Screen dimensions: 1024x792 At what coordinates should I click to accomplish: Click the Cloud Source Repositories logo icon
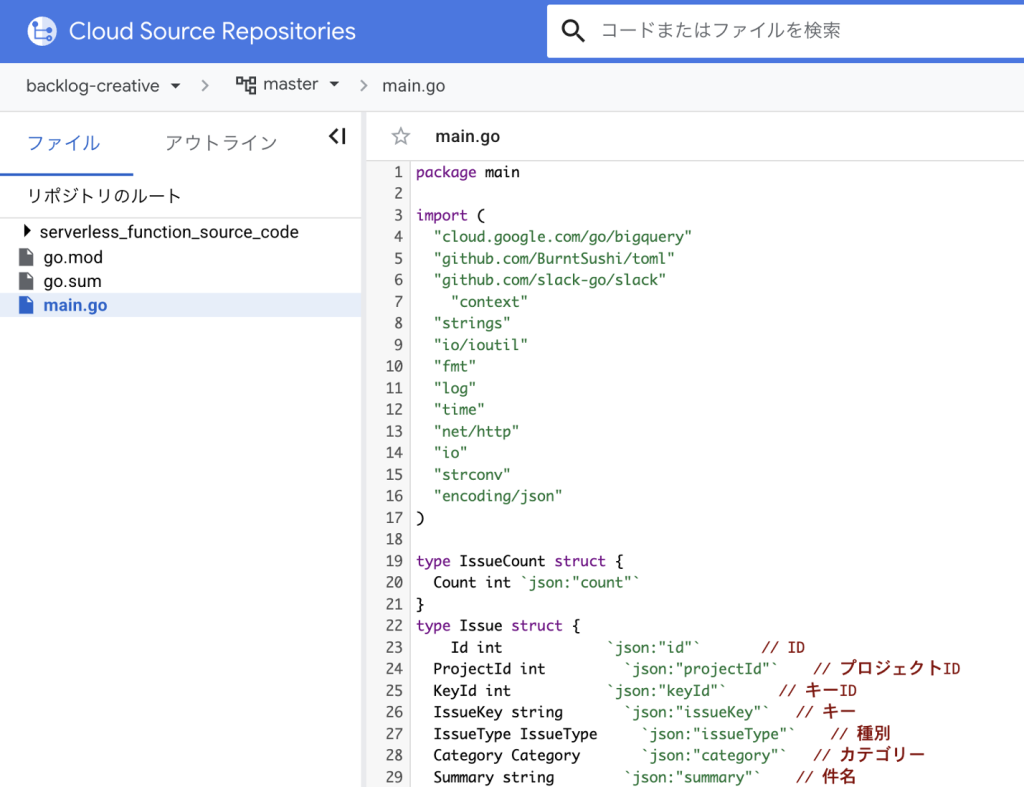tap(41, 31)
